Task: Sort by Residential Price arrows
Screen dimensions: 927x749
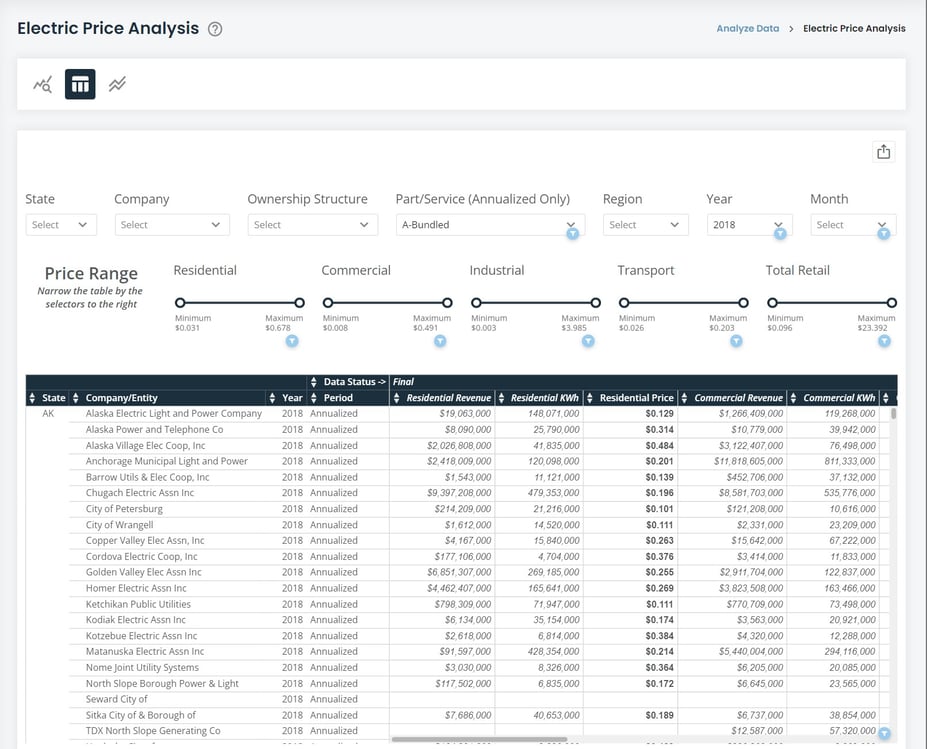Action: coord(589,398)
